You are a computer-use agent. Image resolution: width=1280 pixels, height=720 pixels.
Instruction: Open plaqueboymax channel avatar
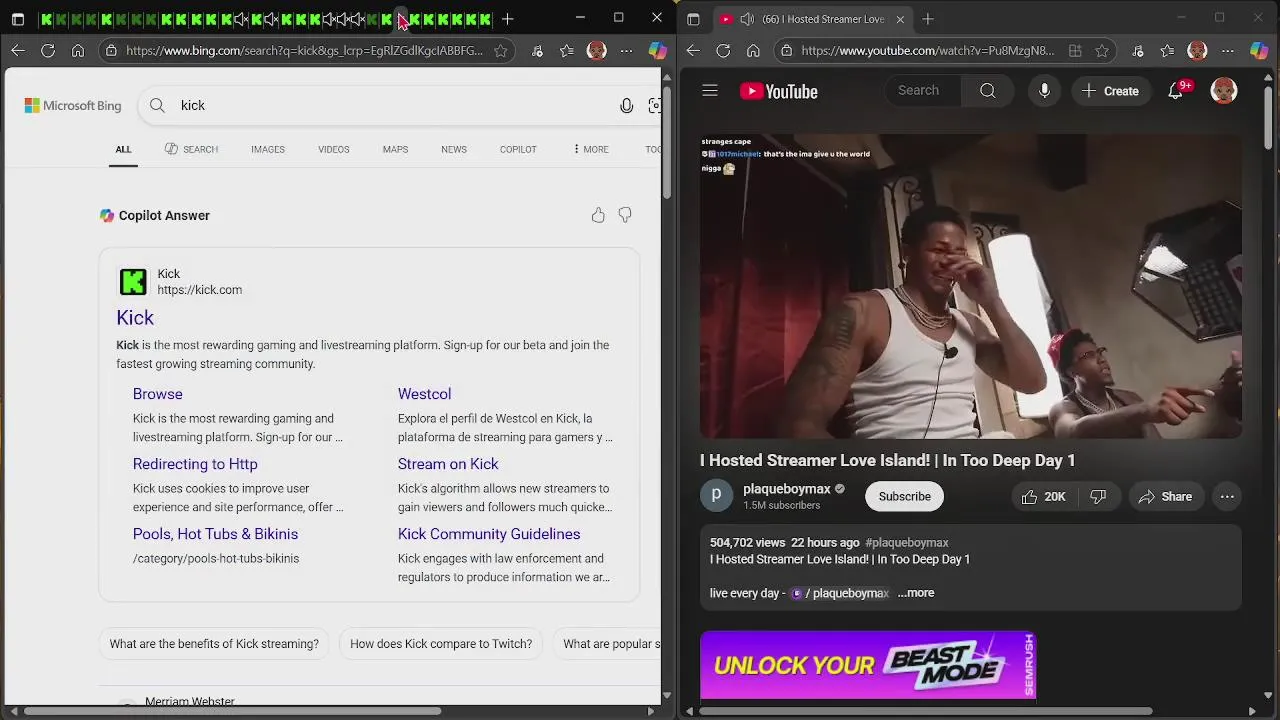coord(716,496)
